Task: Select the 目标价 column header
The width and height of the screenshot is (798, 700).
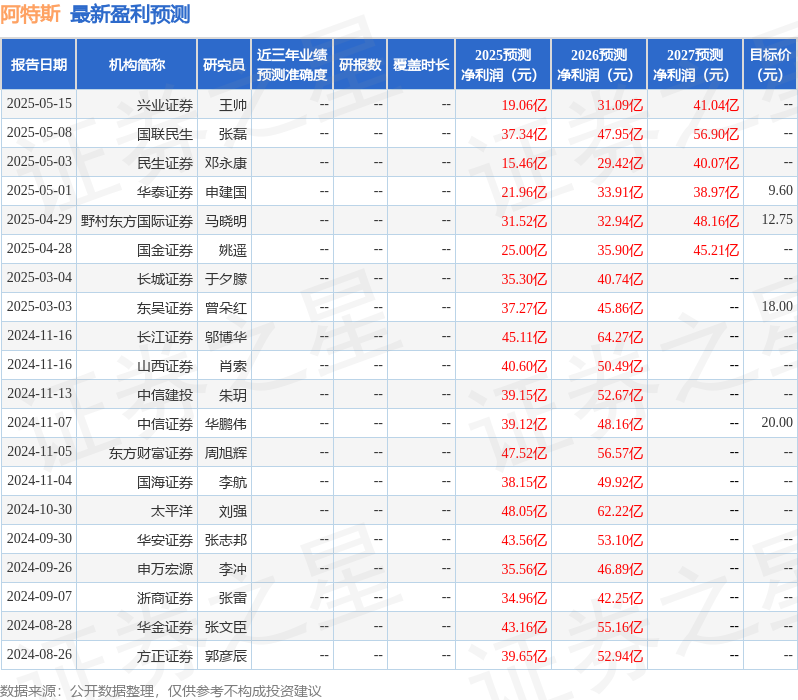Action: 771,64
